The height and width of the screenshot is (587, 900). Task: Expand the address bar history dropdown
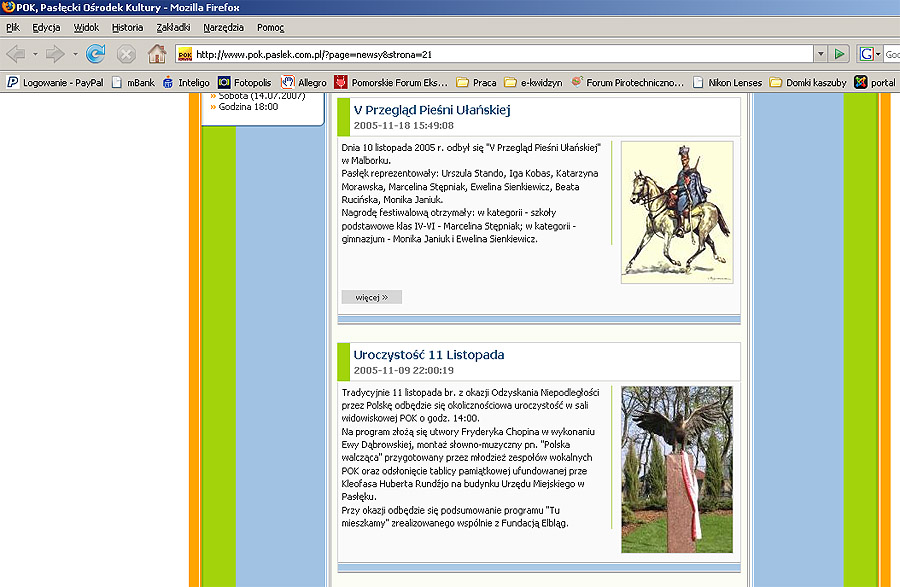820,54
